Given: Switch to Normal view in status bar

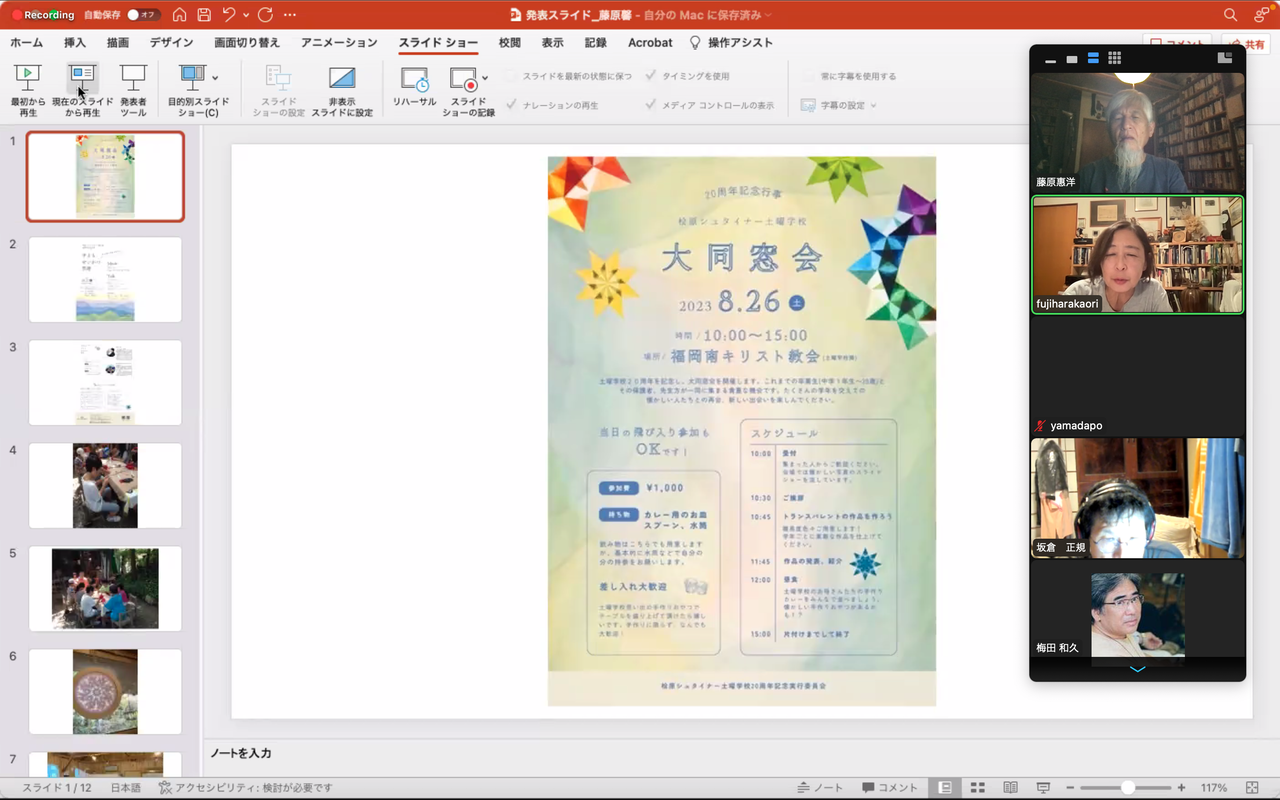Looking at the screenshot, I should tap(945, 788).
